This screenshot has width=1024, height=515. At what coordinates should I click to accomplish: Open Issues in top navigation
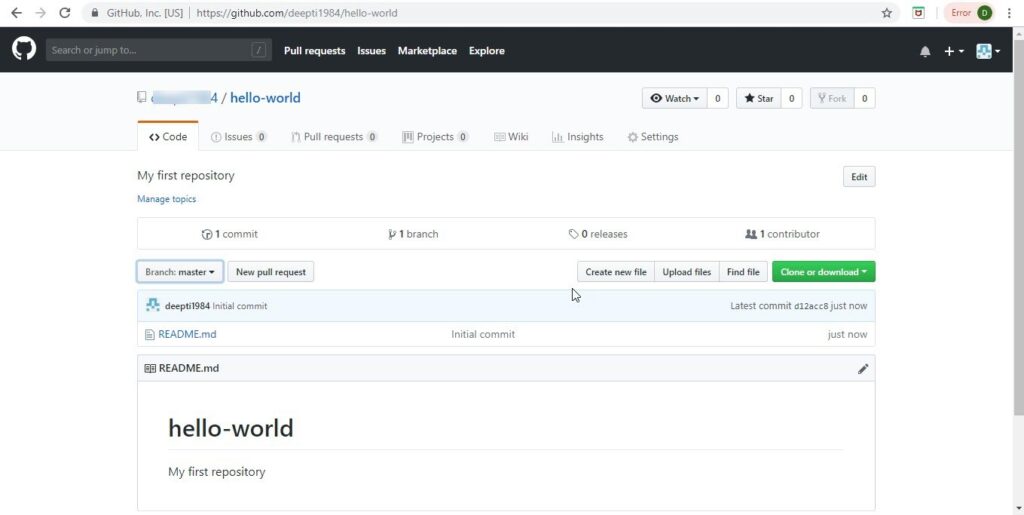[371, 51]
